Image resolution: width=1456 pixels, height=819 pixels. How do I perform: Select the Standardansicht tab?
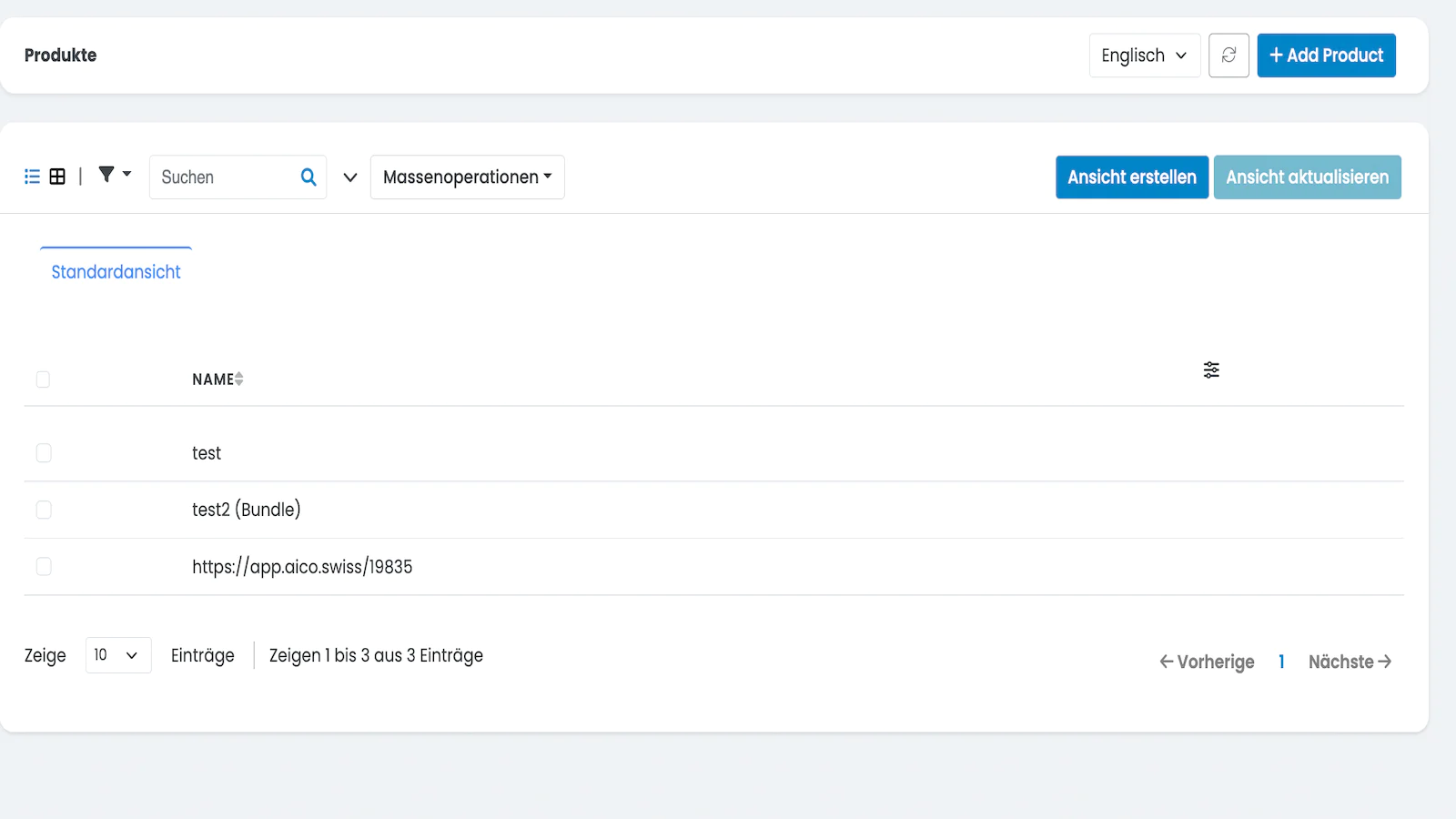click(116, 272)
